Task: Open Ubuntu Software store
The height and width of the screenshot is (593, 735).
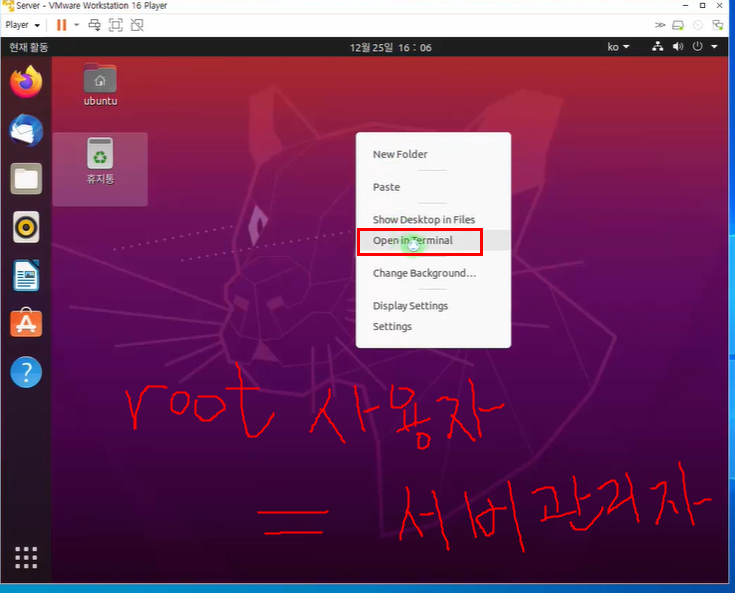Action: pyautogui.click(x=26, y=323)
